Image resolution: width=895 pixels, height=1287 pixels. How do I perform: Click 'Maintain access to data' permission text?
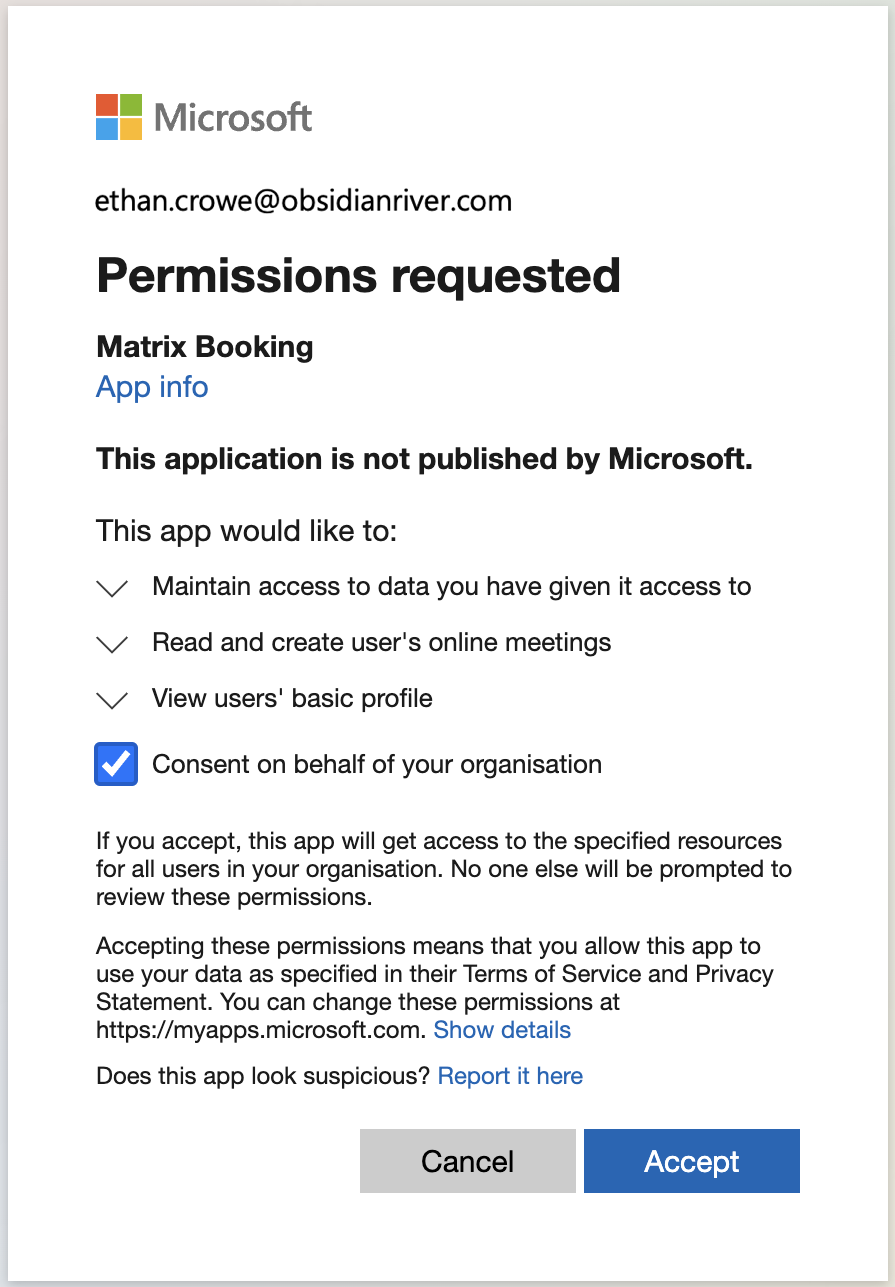tap(451, 586)
